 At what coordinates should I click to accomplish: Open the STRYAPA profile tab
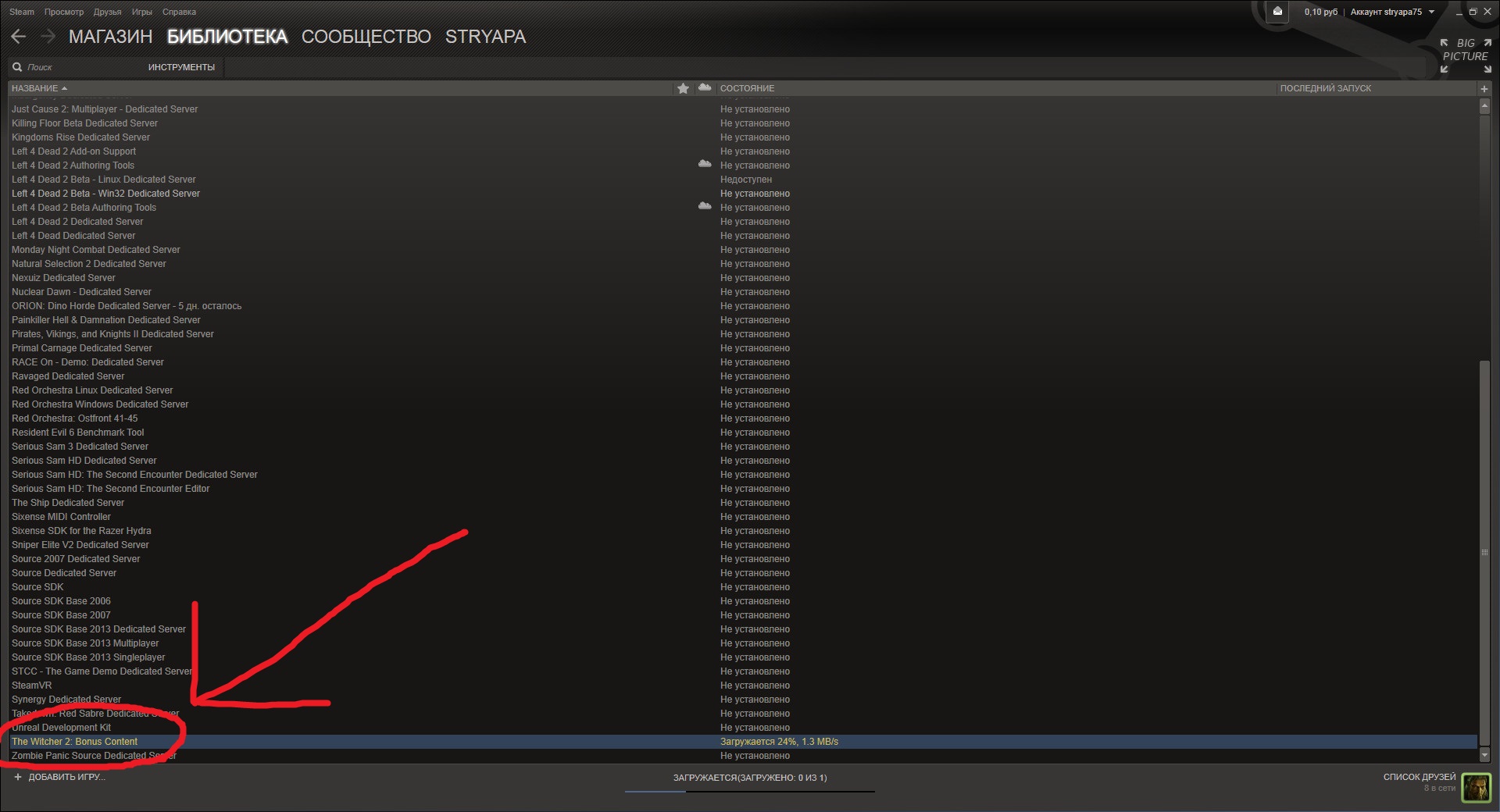click(x=486, y=37)
